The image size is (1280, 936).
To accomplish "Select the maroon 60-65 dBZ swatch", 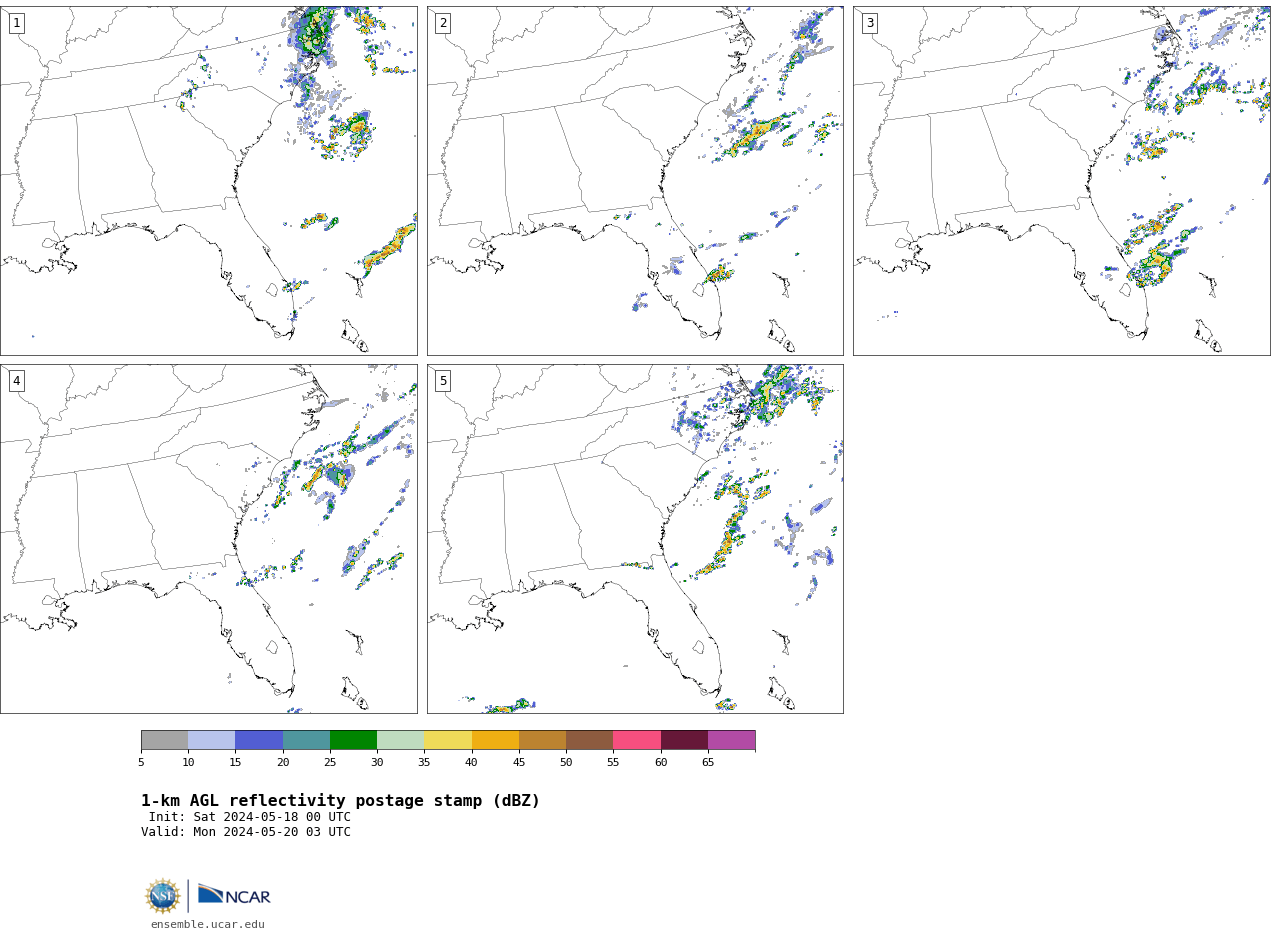I will point(684,740).
